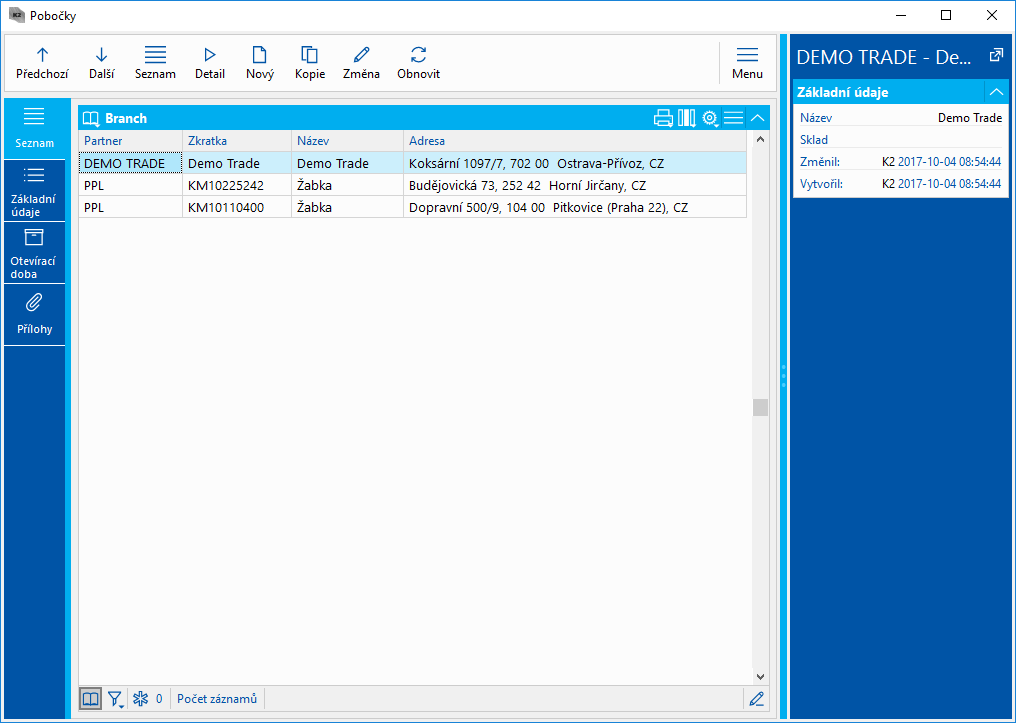Click the Počet záznamů record count button
1016x723 pixels.
coord(217,699)
